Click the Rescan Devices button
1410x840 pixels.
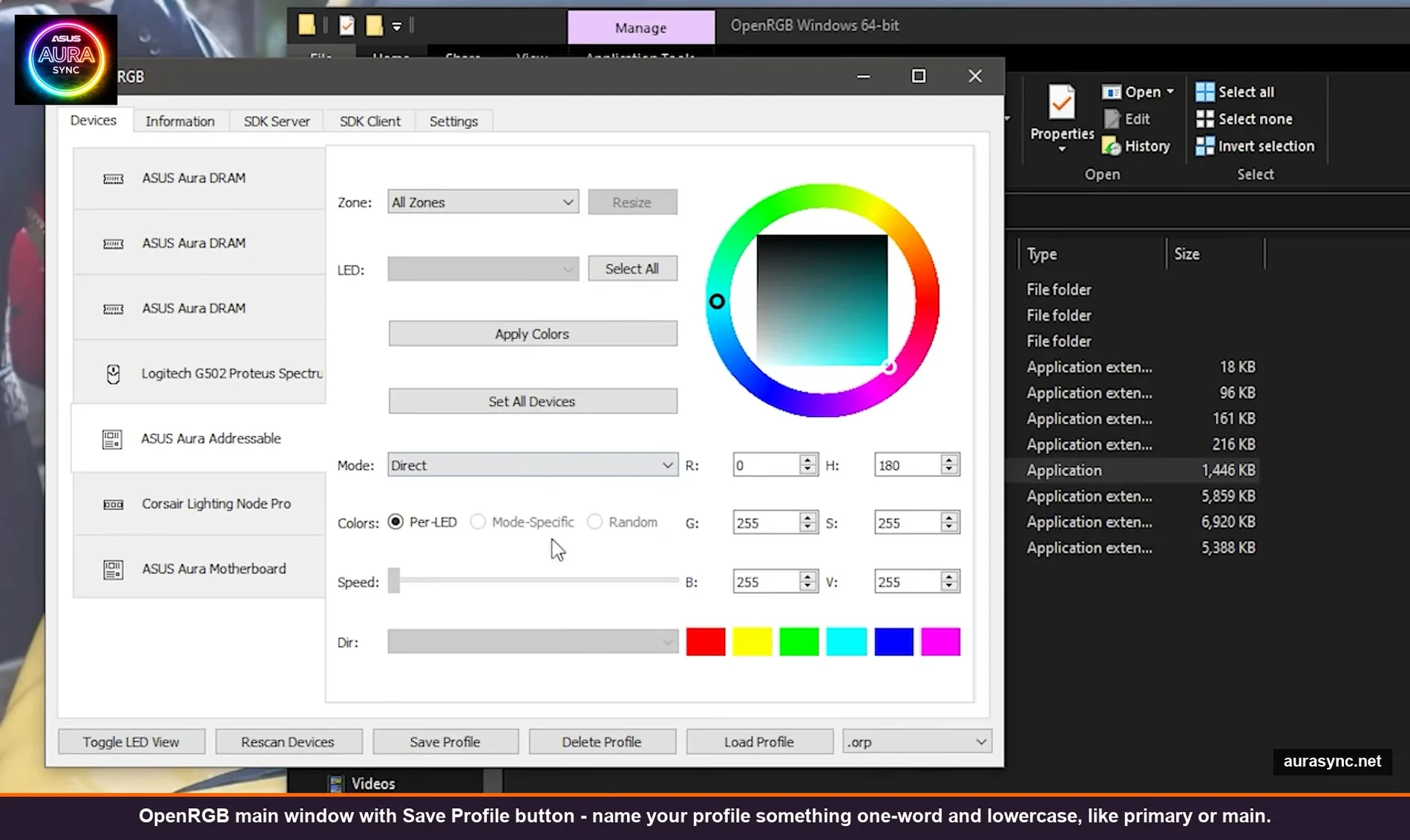tap(288, 741)
